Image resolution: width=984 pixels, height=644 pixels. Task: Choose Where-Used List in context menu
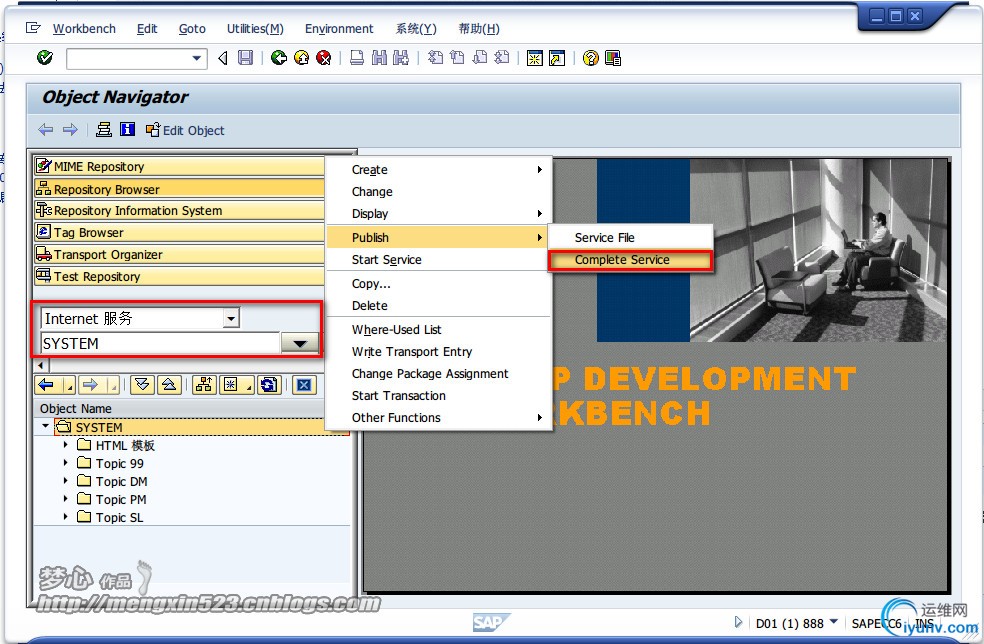click(438, 330)
